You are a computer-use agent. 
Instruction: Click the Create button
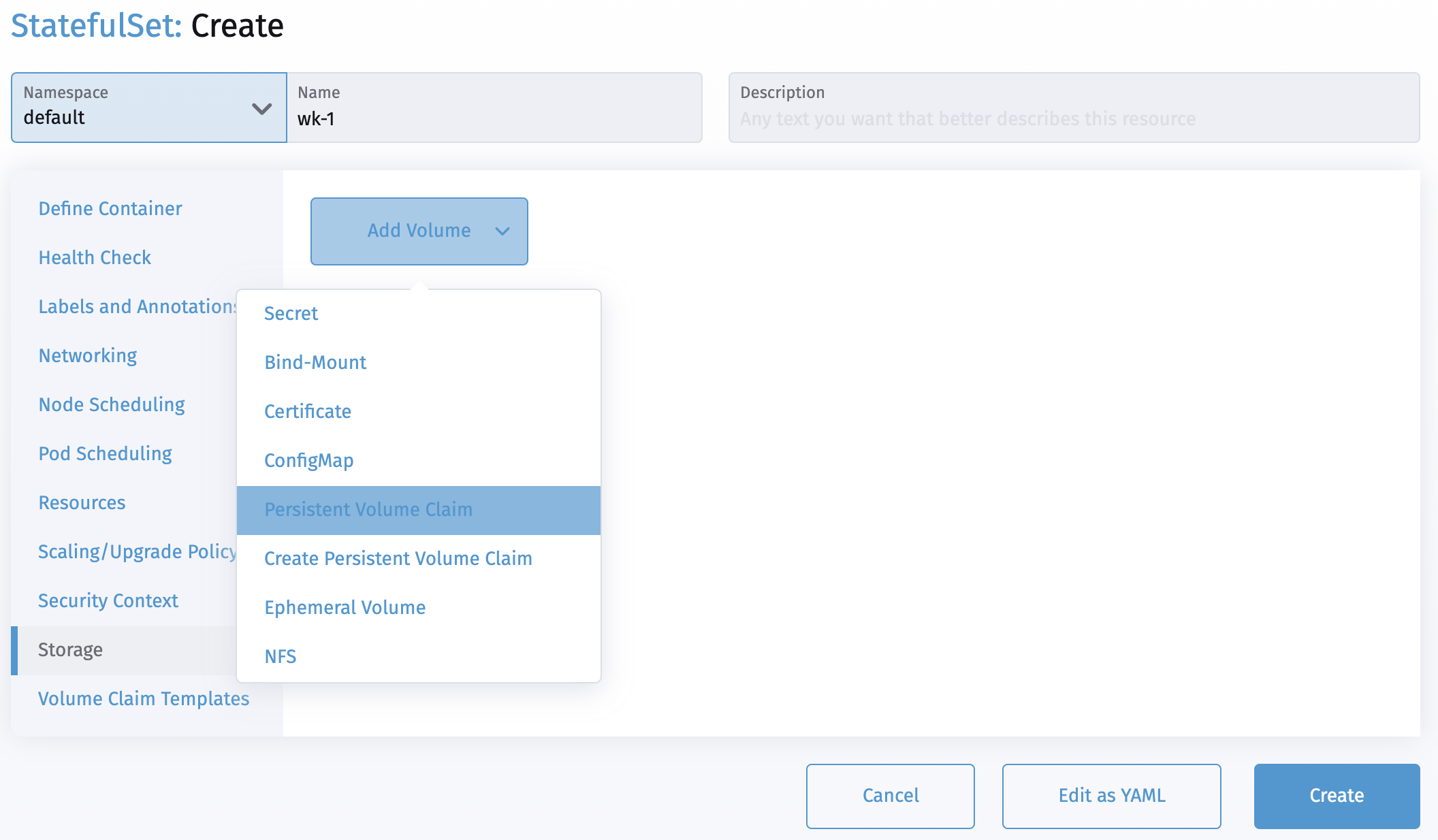tap(1335, 796)
